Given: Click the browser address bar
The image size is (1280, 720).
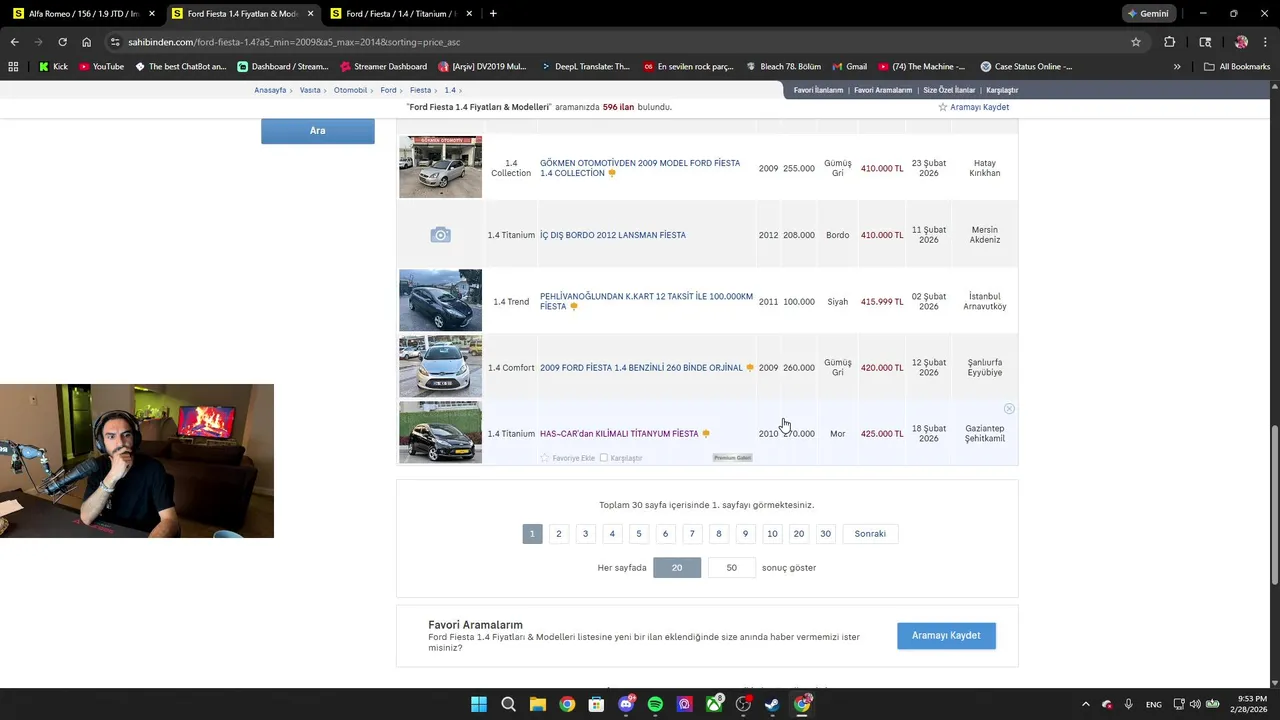Looking at the screenshot, I should point(620,42).
